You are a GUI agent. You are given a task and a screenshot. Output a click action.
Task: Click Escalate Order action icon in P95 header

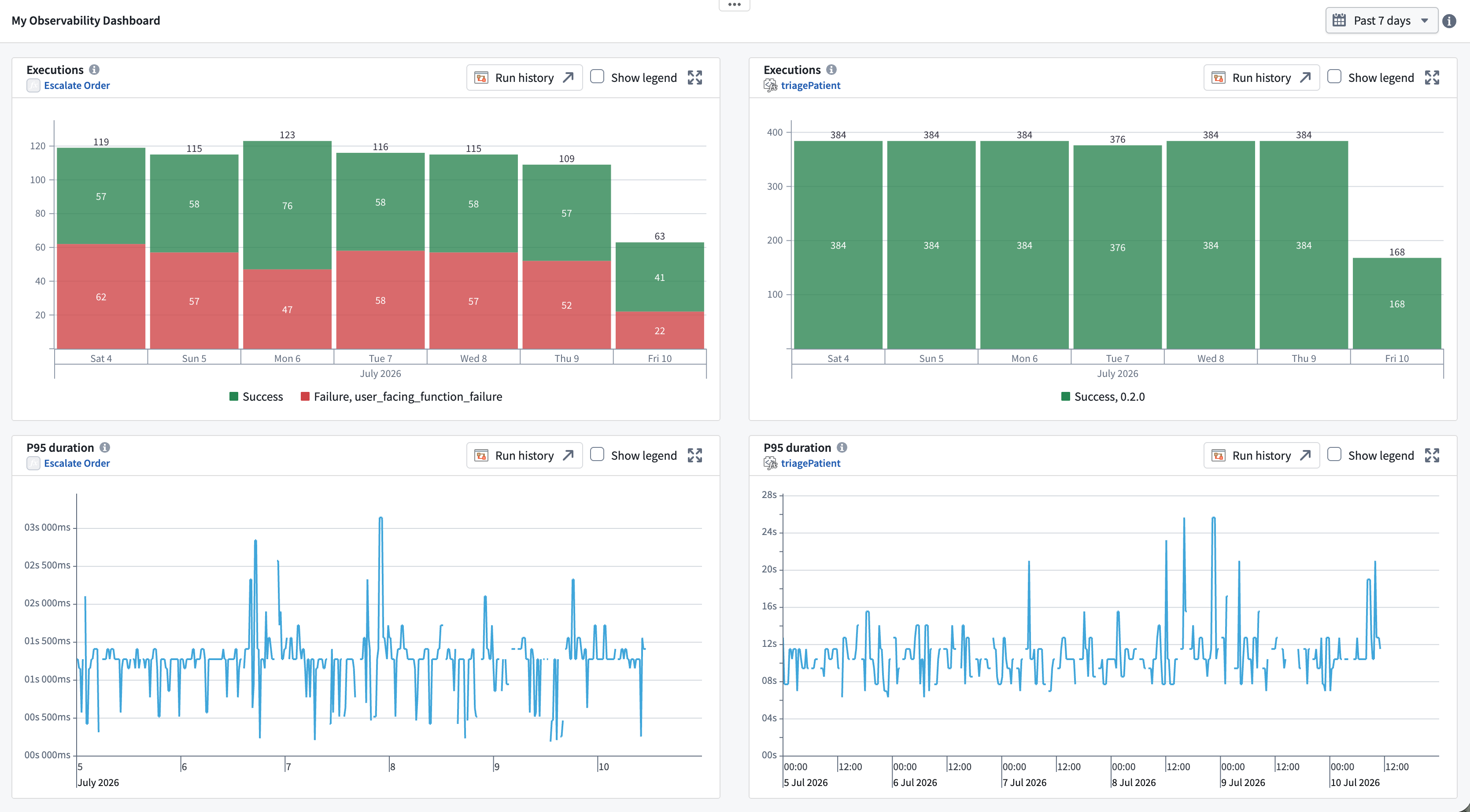(x=33, y=463)
